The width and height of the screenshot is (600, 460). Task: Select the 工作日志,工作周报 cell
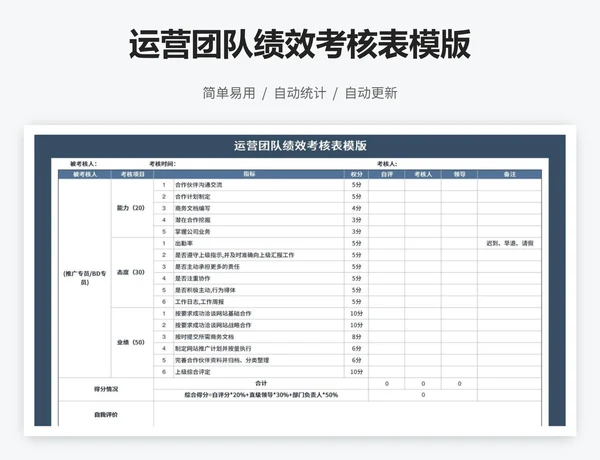[259, 302]
